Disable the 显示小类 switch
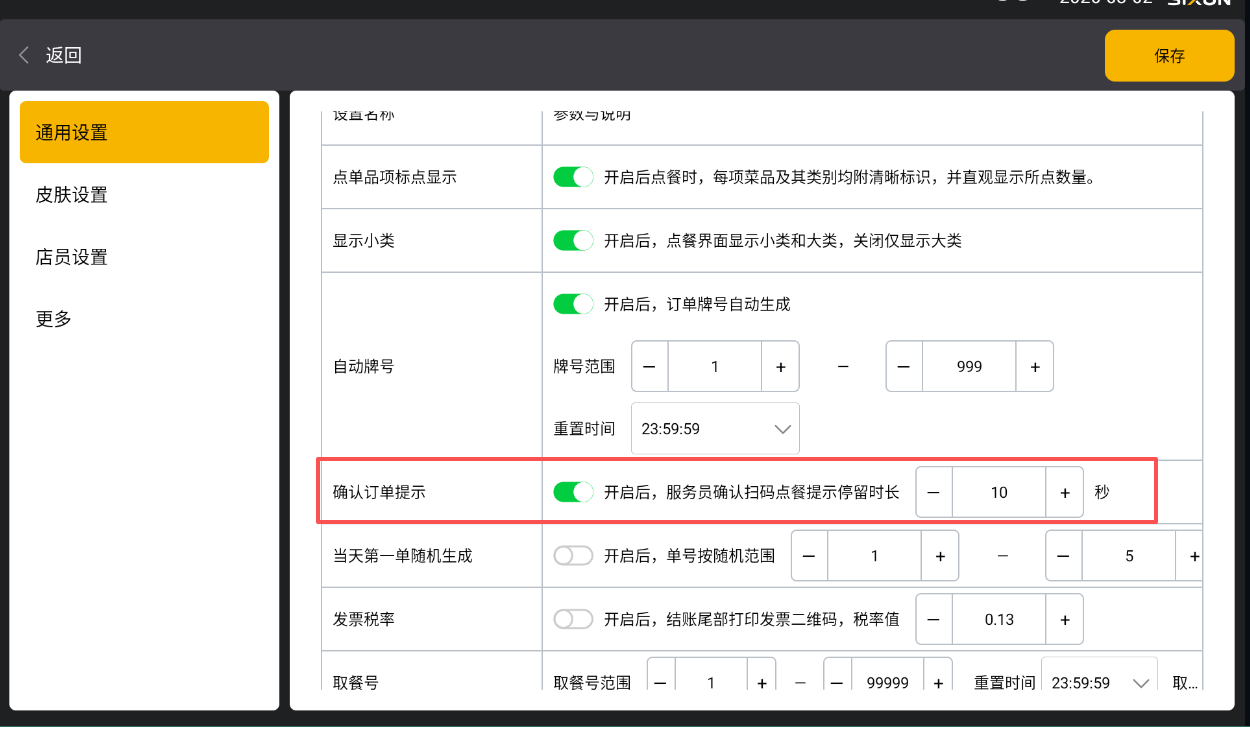 (574, 240)
